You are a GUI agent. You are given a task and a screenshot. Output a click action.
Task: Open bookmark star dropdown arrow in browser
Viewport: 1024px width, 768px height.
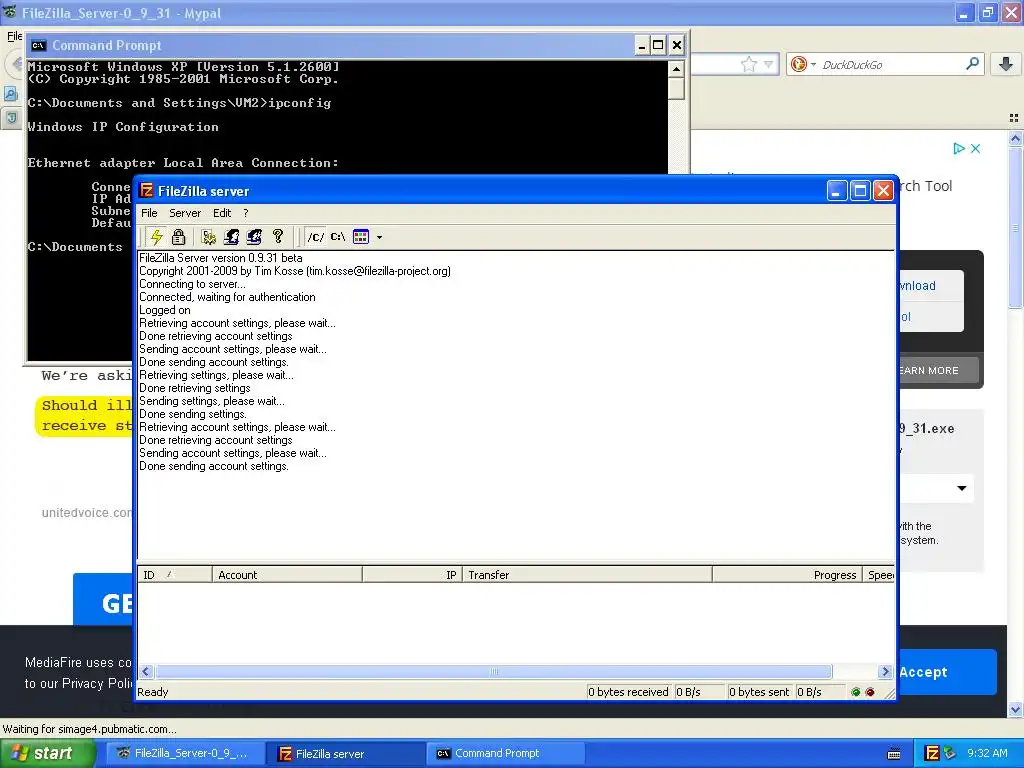click(769, 64)
